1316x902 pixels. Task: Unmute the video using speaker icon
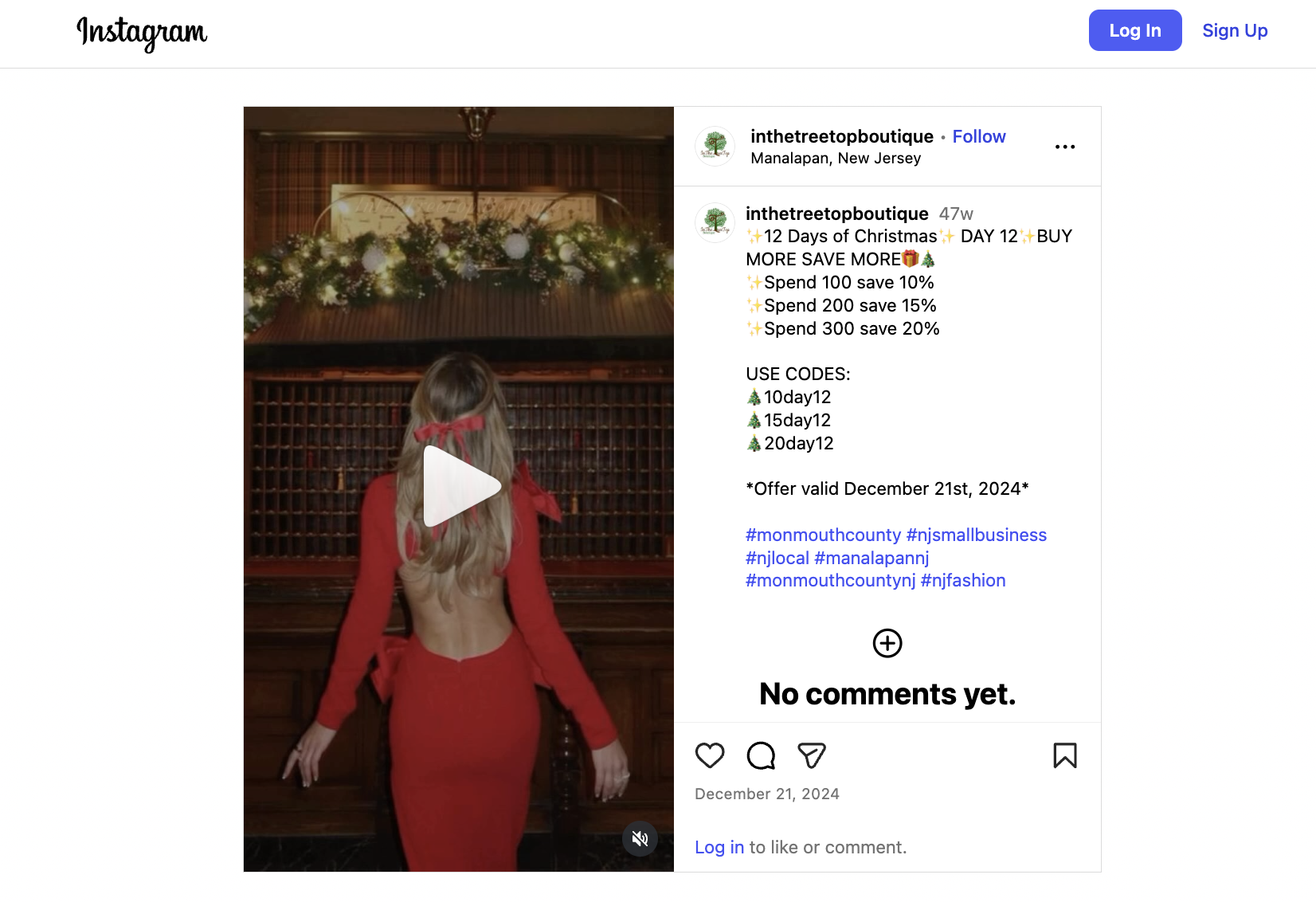point(640,838)
